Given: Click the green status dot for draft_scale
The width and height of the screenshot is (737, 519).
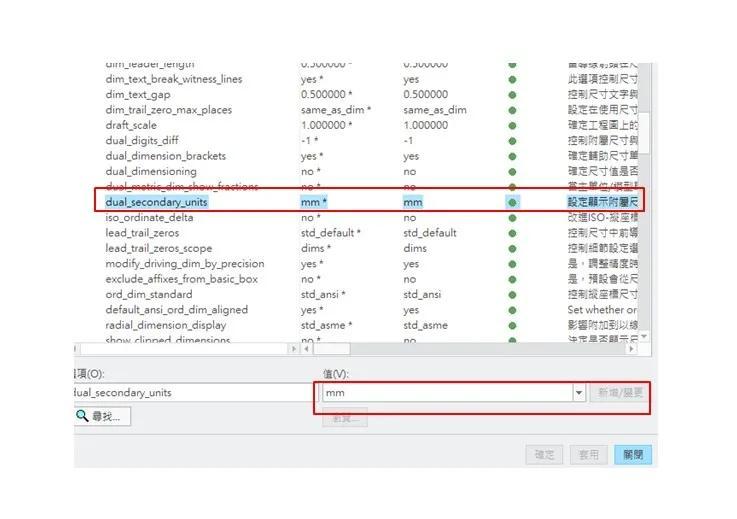Looking at the screenshot, I should click(x=512, y=126).
